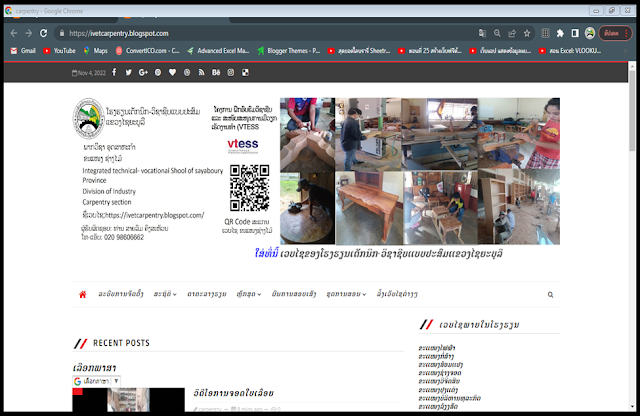Open the grid extension icon in Chrome toolbar
Viewport: 640px width, 416px height.
pos(545,33)
